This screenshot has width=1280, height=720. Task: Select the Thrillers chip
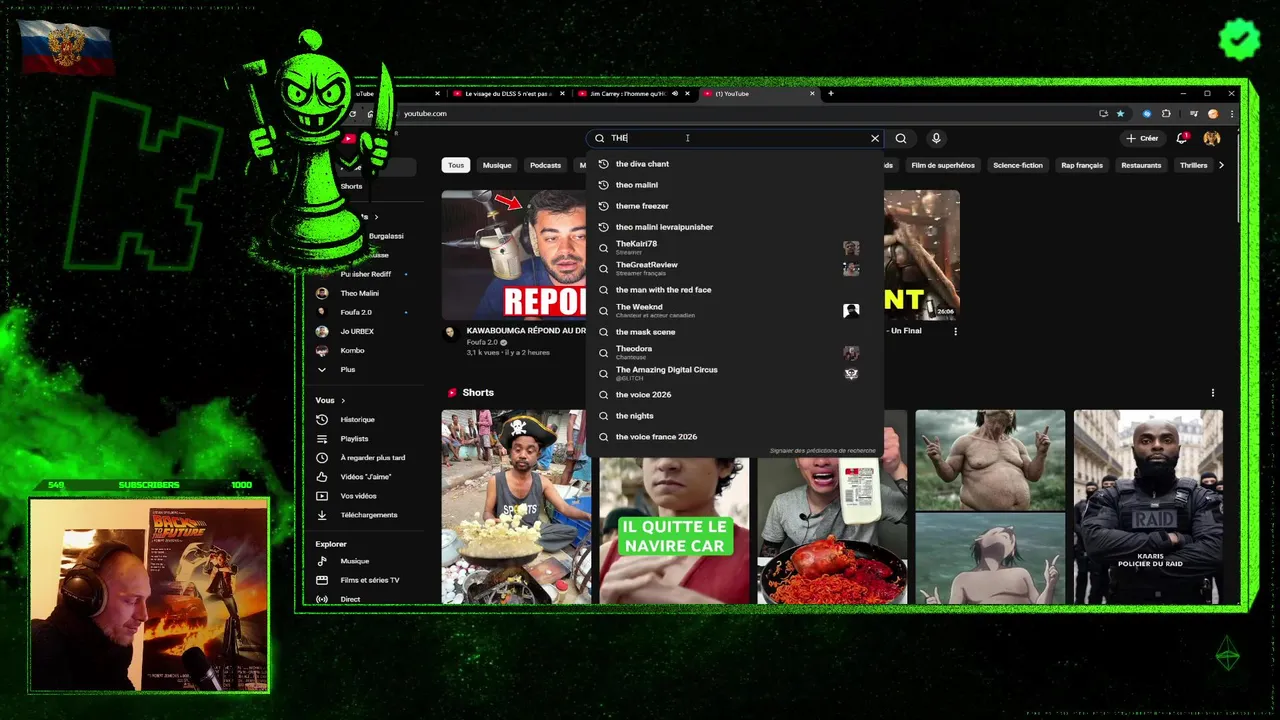1193,165
